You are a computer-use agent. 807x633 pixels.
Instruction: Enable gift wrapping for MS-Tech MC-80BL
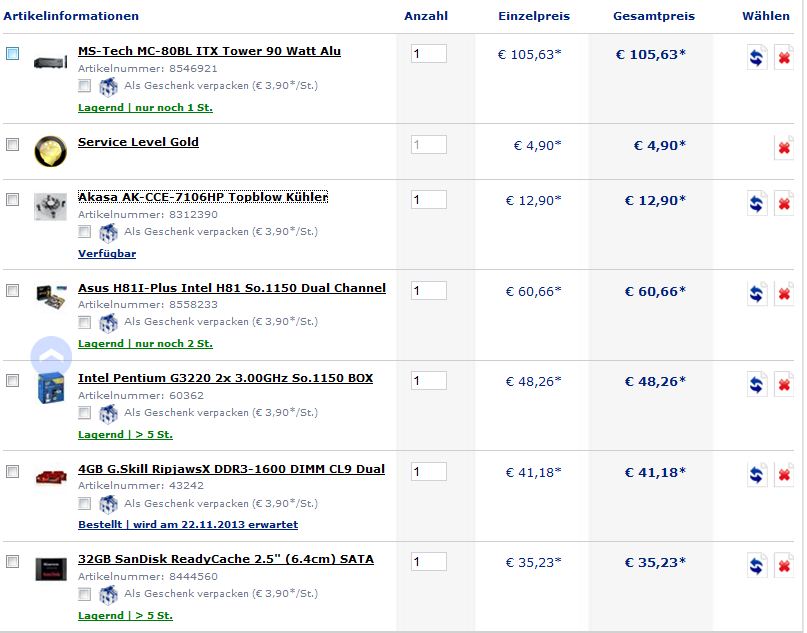(84, 85)
